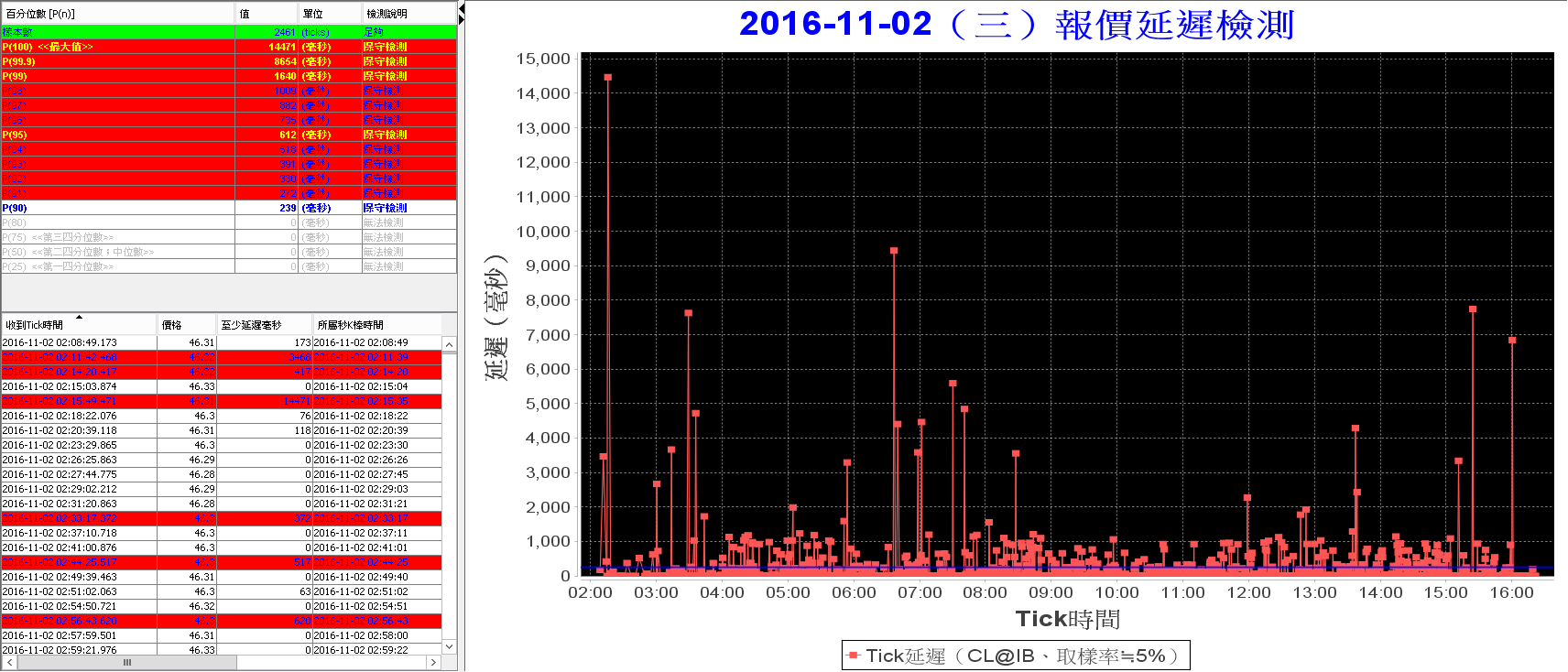Select the green 樣本數 row
Screen dimensions: 1568x672
(229, 32)
